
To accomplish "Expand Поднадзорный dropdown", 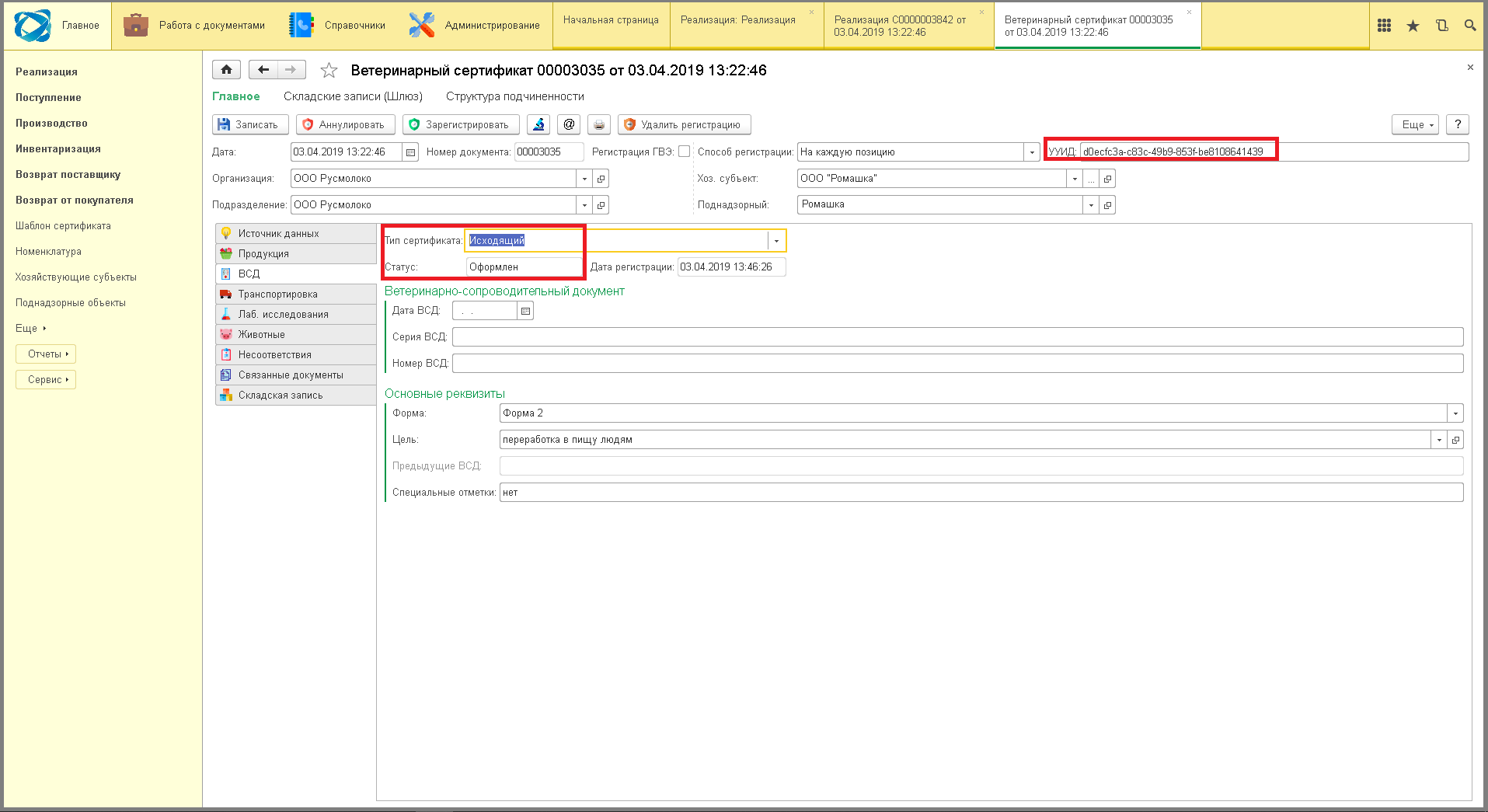I will 1091,205.
